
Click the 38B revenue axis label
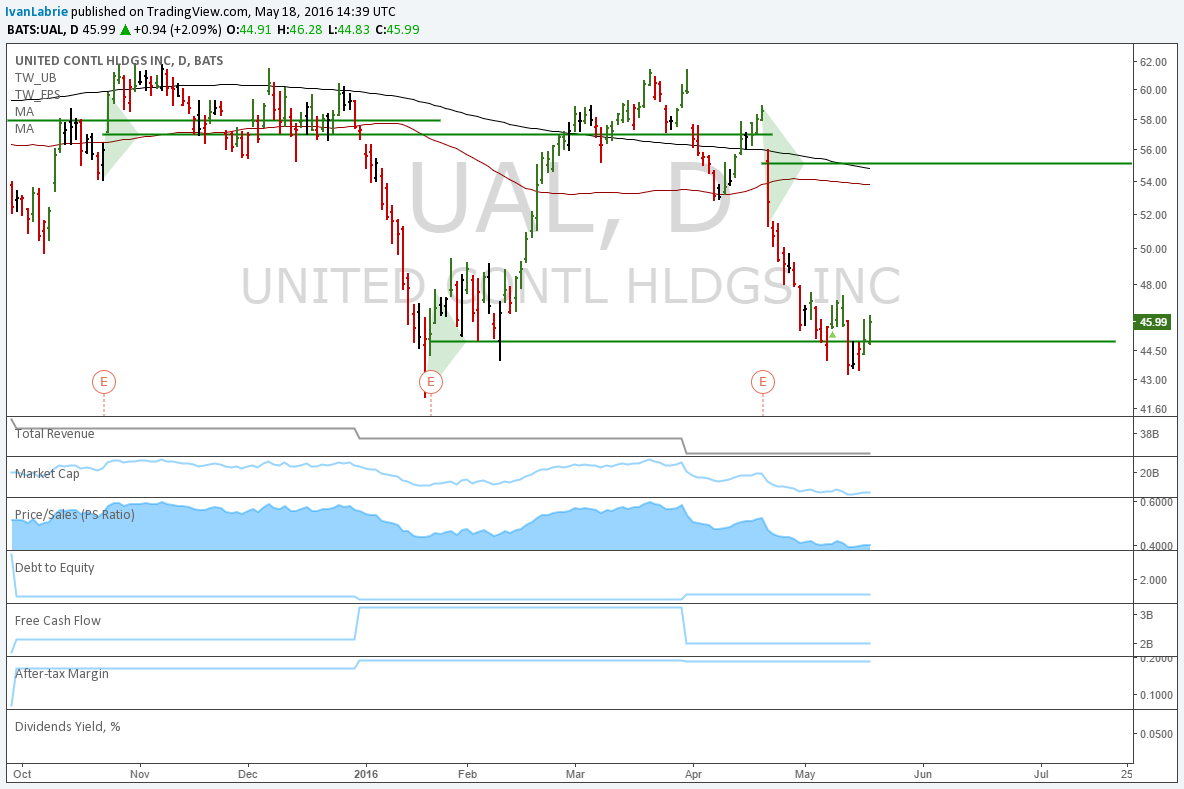point(1149,434)
